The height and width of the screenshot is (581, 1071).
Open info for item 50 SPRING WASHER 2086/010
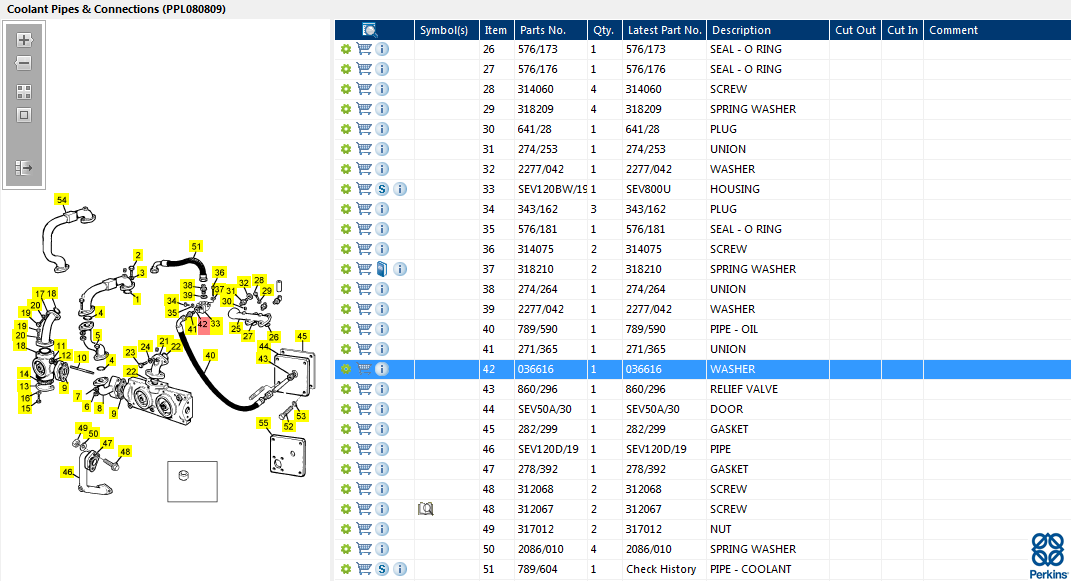coord(382,549)
